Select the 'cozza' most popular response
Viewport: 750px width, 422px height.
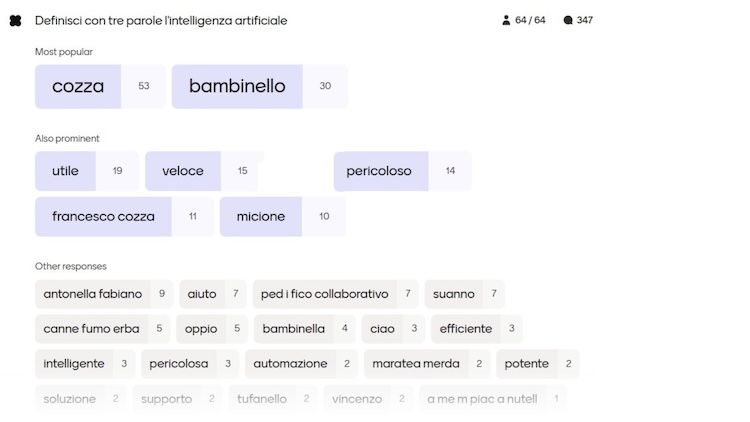[x=78, y=87]
